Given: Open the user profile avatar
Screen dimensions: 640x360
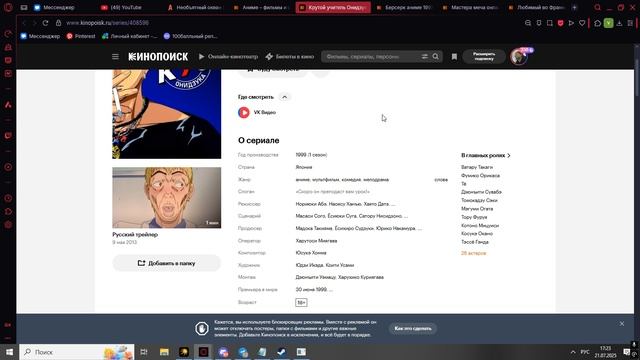Looking at the screenshot, I should (x=519, y=57).
